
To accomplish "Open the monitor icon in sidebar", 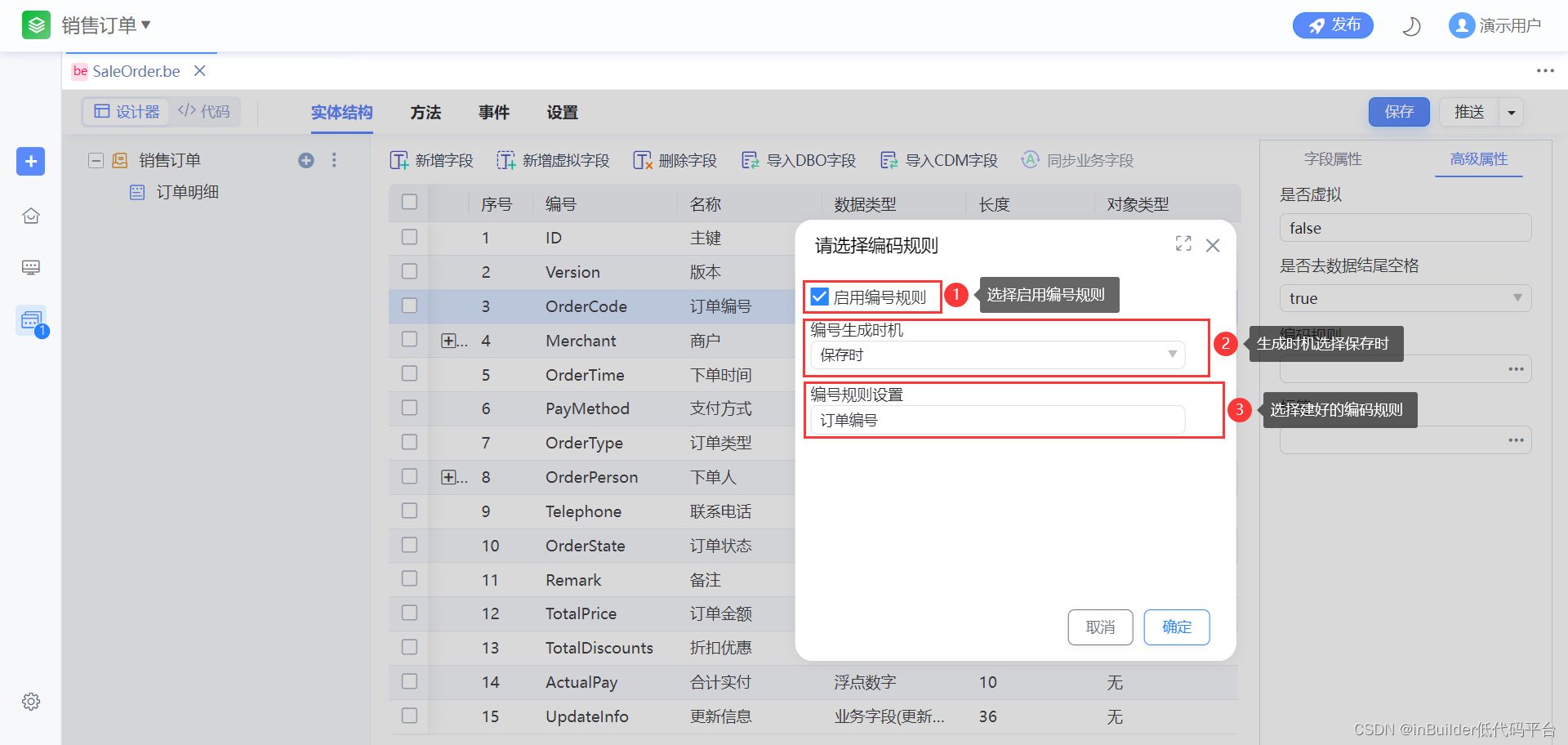I will [31, 268].
